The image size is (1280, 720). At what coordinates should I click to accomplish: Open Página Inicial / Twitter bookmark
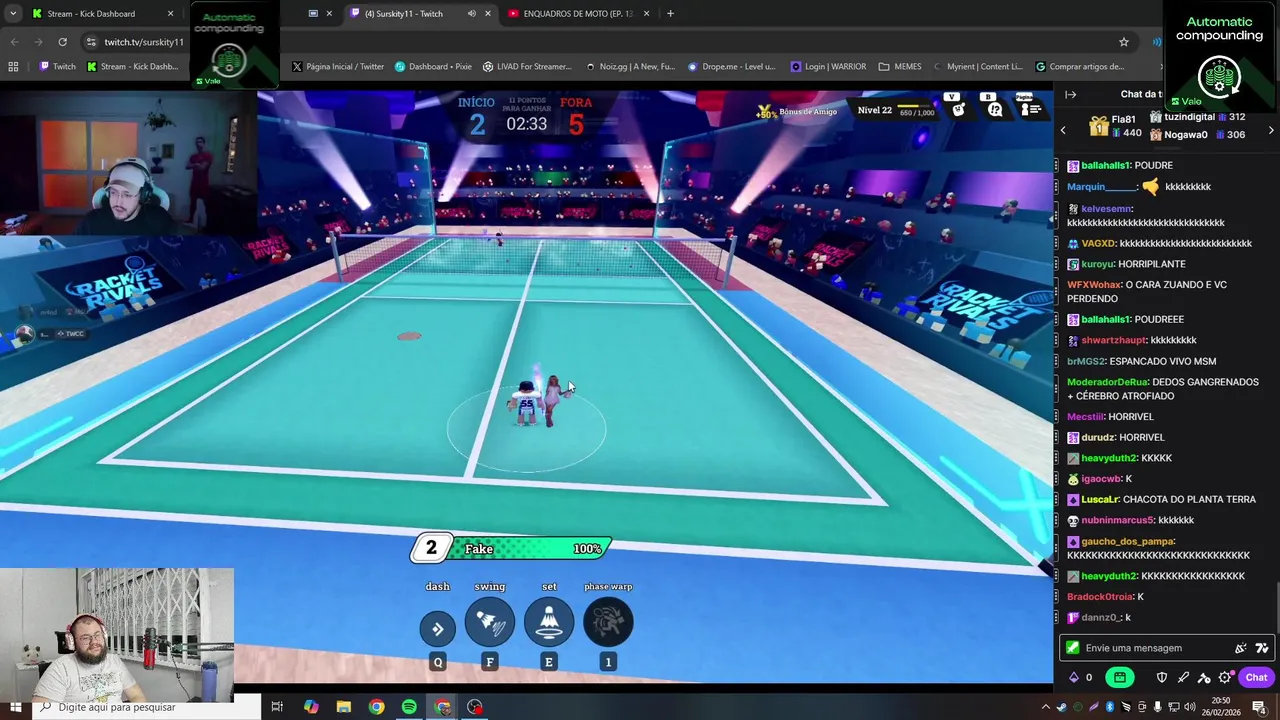tap(338, 67)
